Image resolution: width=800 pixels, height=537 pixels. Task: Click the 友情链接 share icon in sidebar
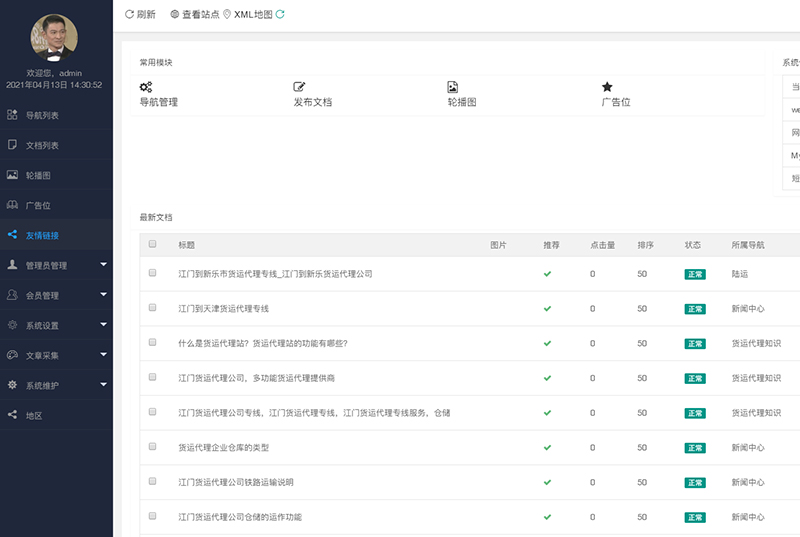tap(12, 235)
